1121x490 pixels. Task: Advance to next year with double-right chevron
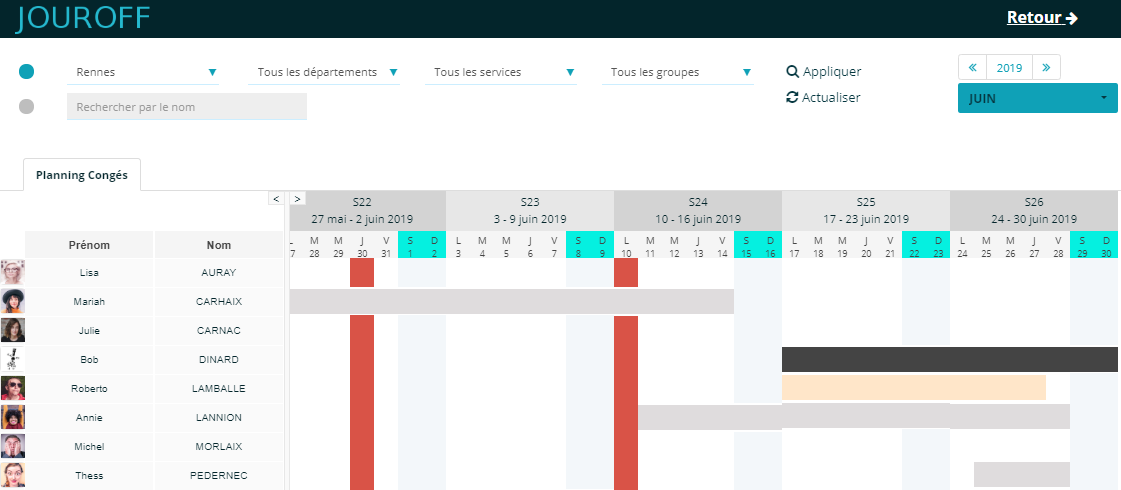coord(1046,68)
